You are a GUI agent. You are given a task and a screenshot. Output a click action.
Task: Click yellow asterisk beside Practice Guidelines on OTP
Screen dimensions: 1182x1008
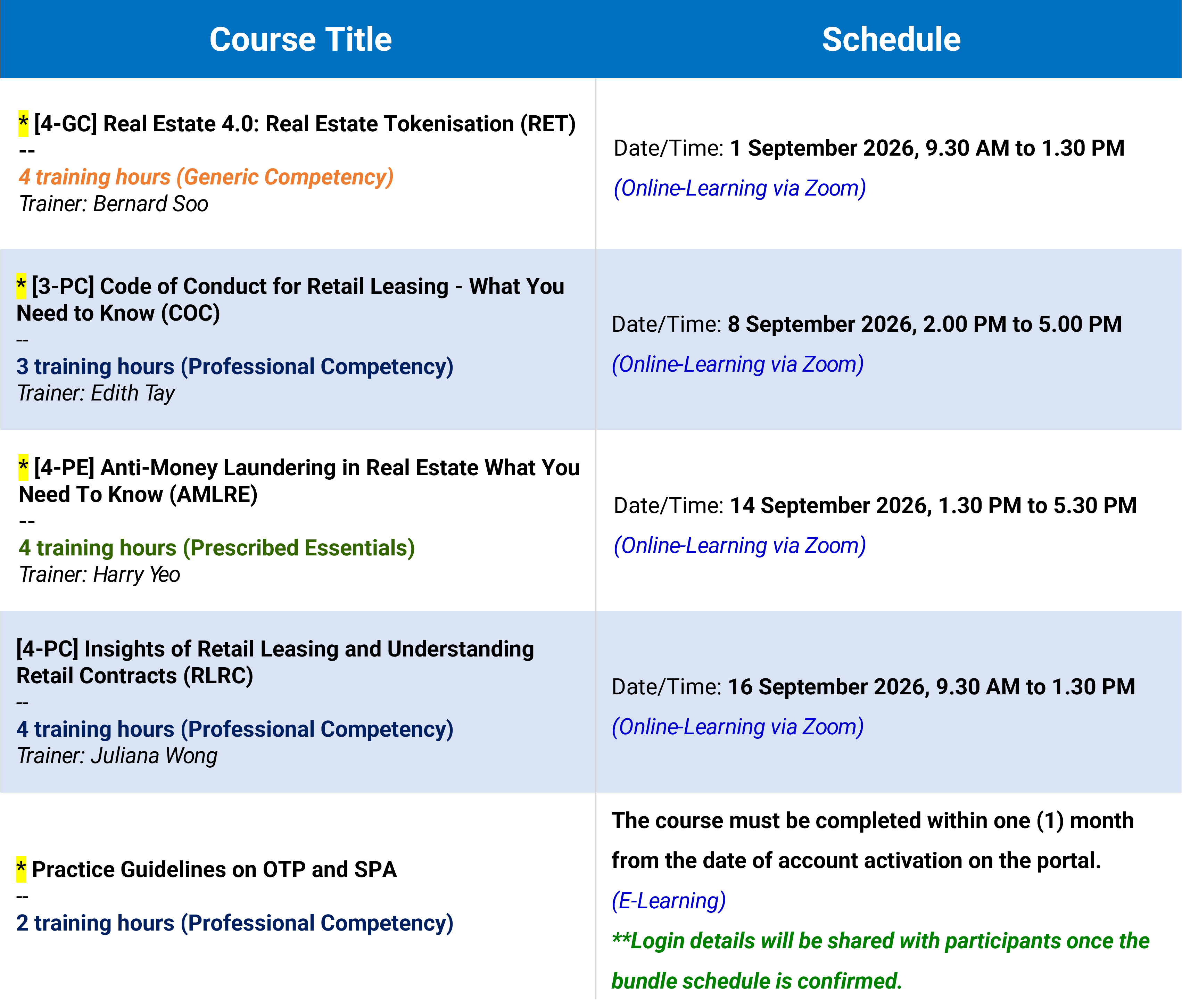click(21, 869)
